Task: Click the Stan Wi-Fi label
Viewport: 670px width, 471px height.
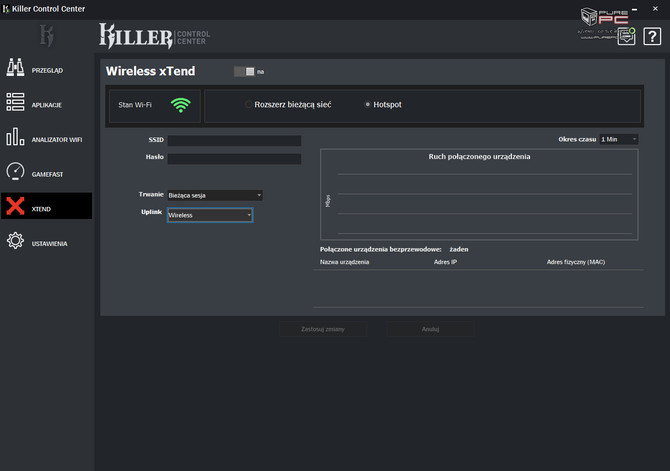Action: [135, 105]
